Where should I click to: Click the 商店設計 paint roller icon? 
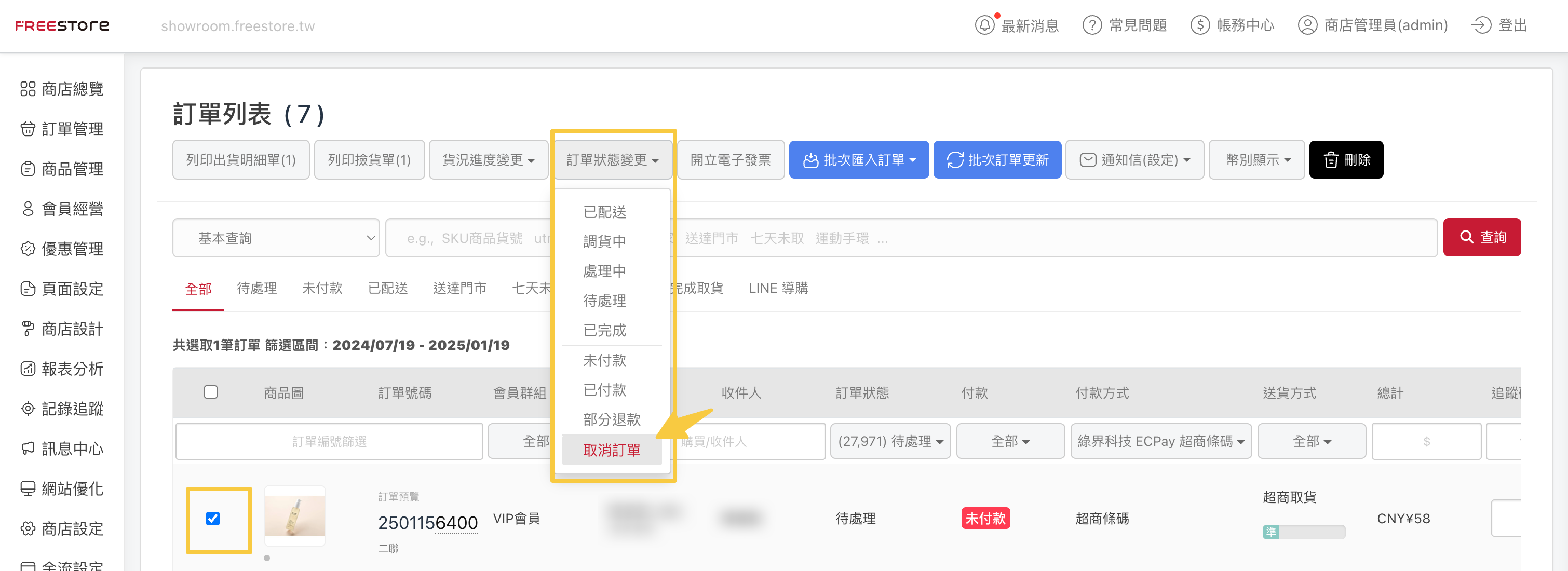pyautogui.click(x=28, y=329)
